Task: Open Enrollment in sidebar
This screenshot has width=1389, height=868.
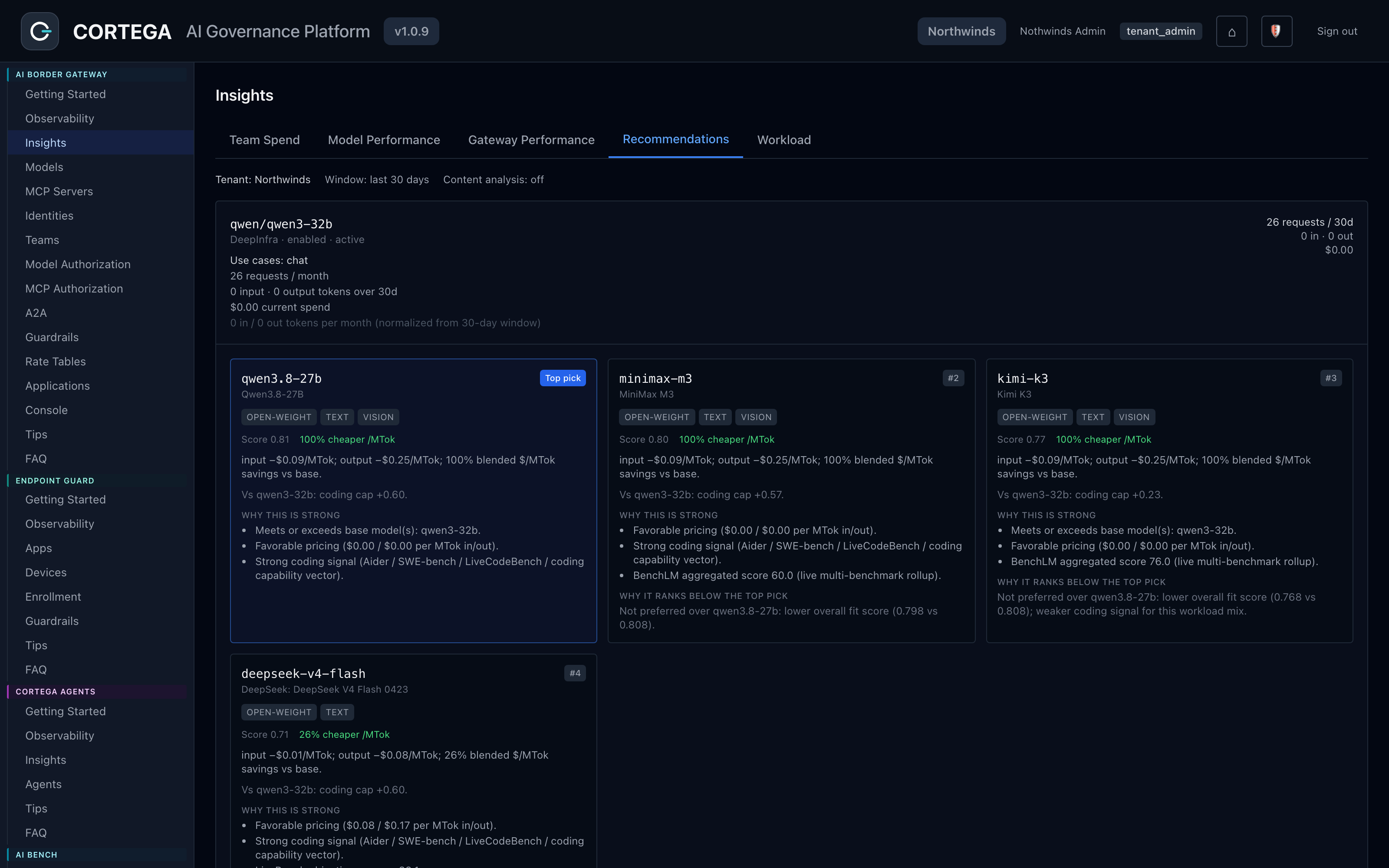Action: coord(100,597)
